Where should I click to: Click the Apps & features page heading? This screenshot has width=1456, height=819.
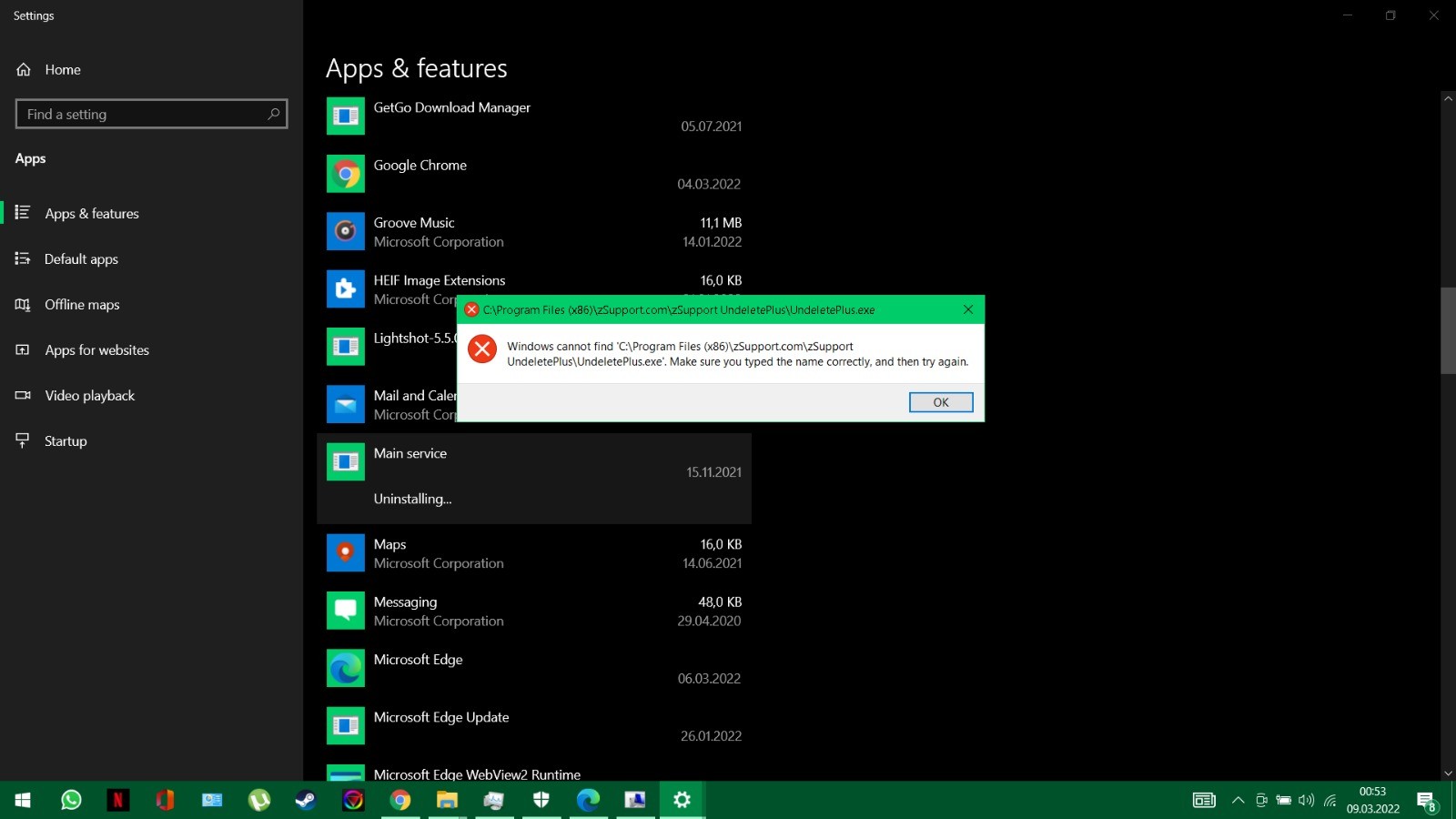(x=417, y=68)
